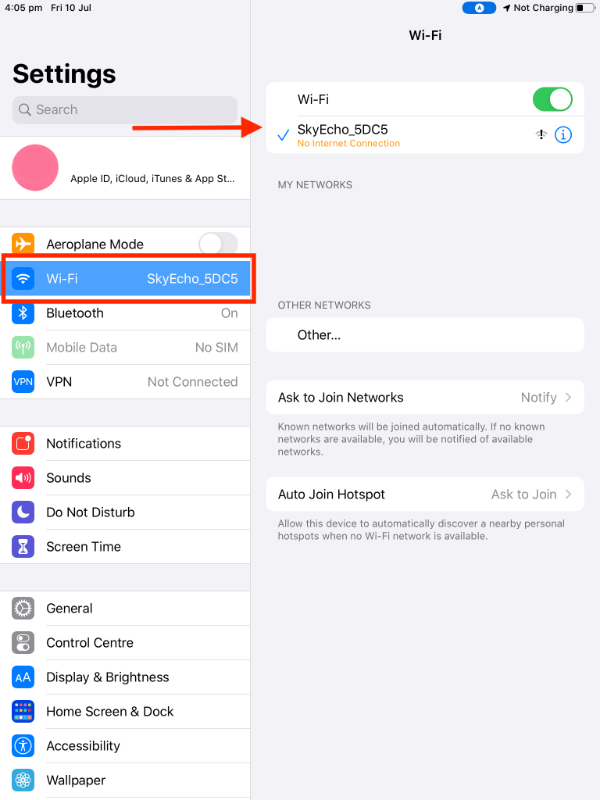The height and width of the screenshot is (800, 600).
Task: Expand Ask to Join Networks option
Action: pos(425,397)
